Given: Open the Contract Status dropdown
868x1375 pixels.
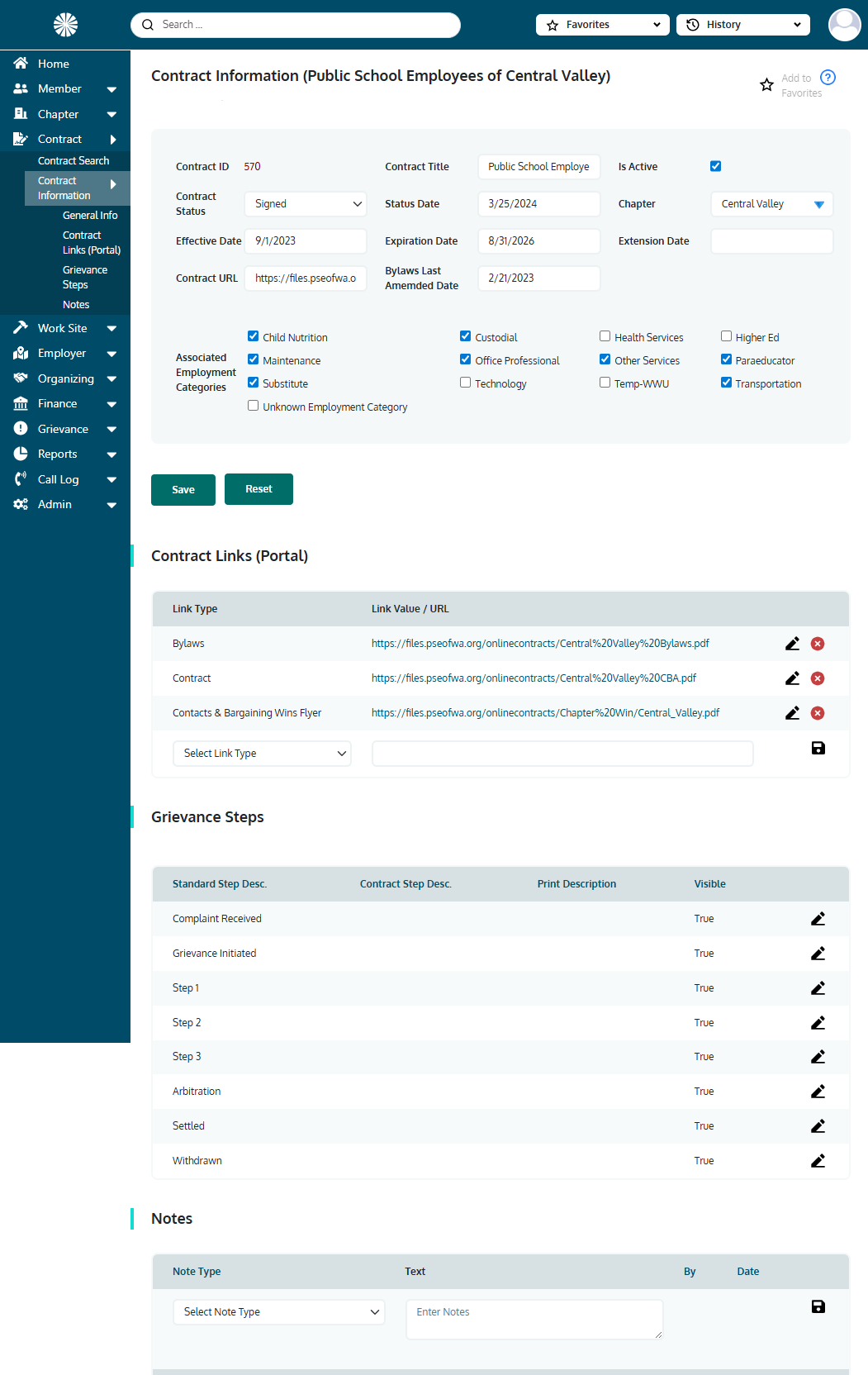Looking at the screenshot, I should [x=305, y=204].
